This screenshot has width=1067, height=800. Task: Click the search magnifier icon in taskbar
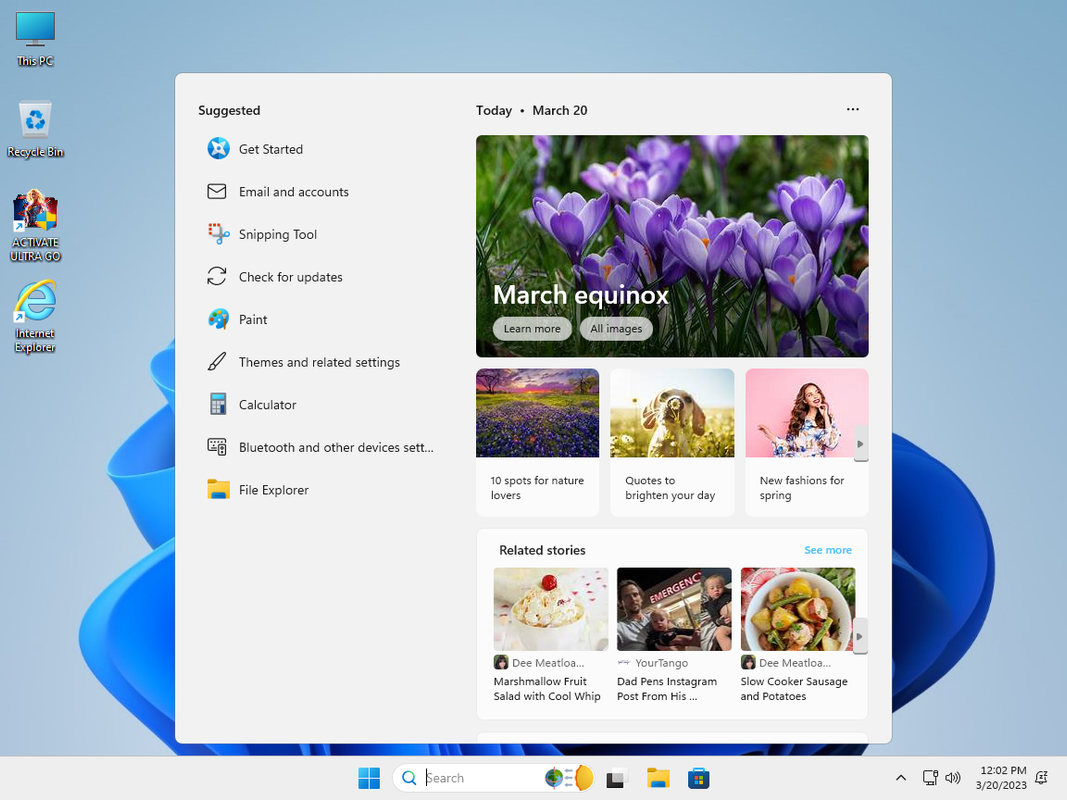pos(409,778)
